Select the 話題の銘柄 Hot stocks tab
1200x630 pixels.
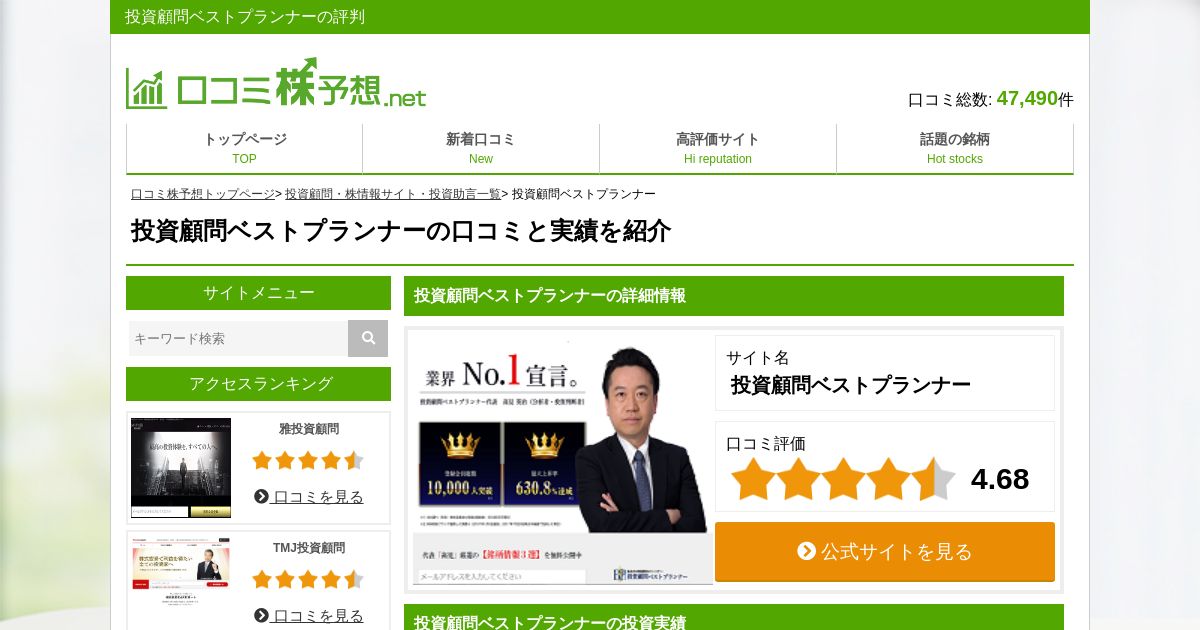(955, 148)
